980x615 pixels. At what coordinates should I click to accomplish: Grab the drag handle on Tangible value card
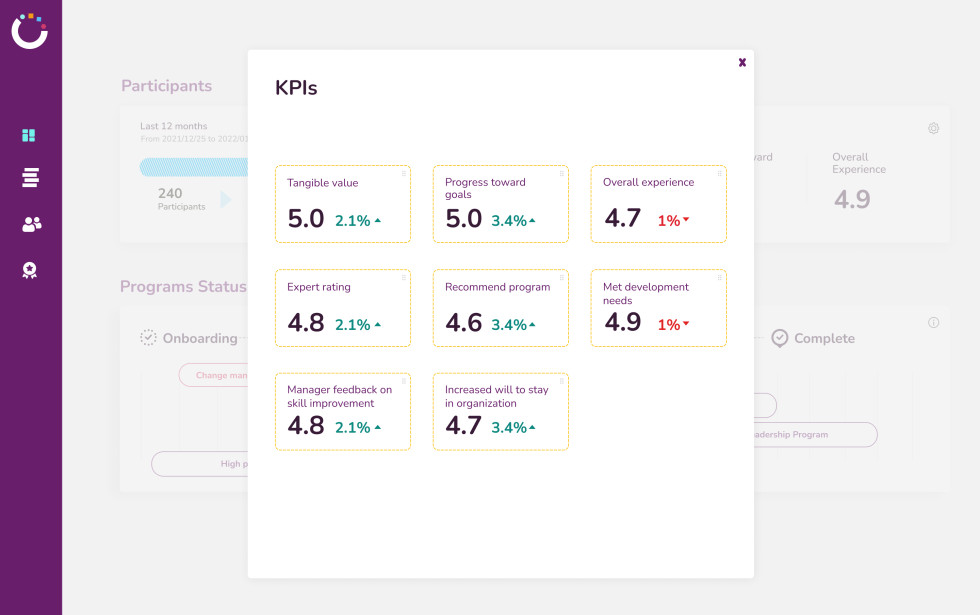pos(403,173)
